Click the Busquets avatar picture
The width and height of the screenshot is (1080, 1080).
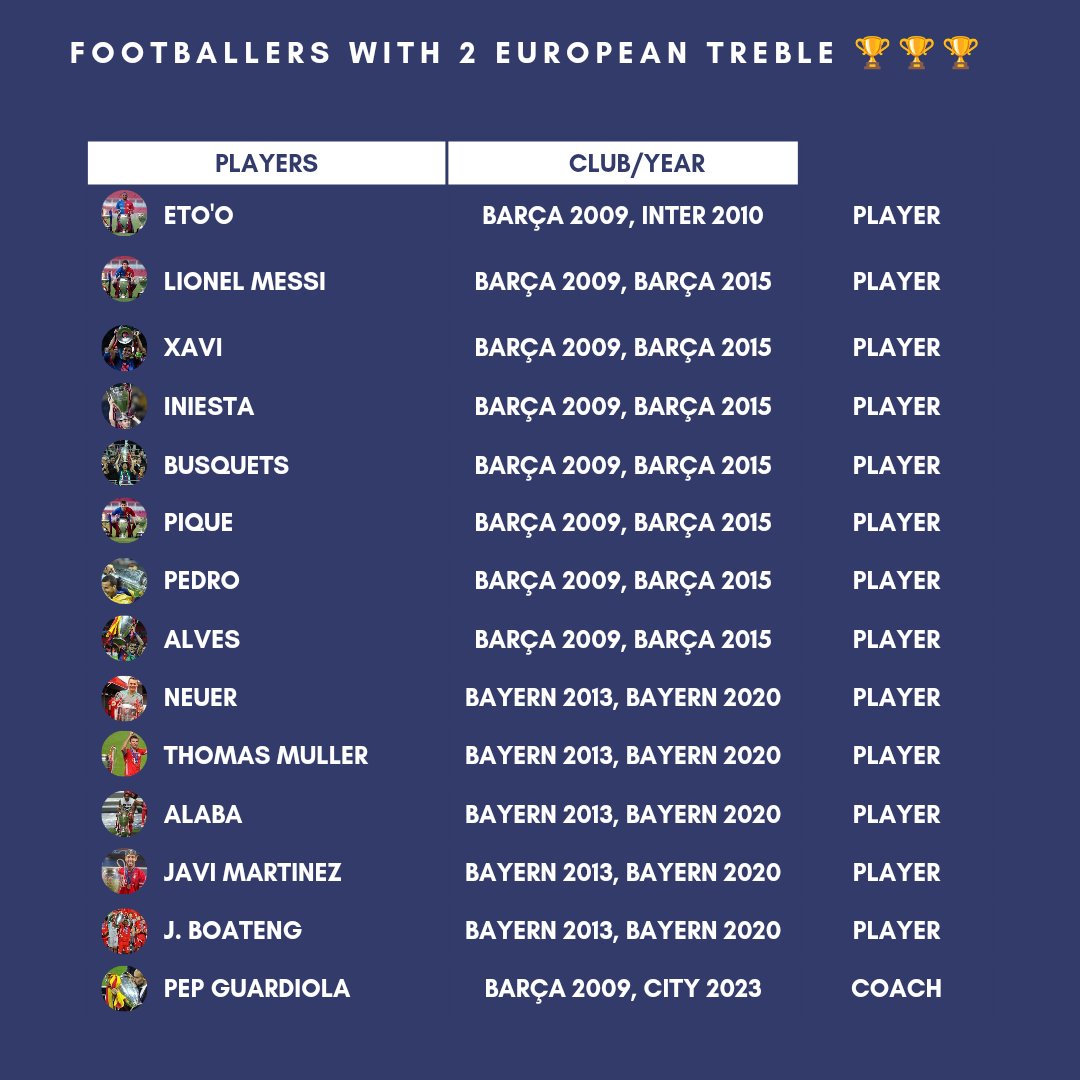[125, 464]
